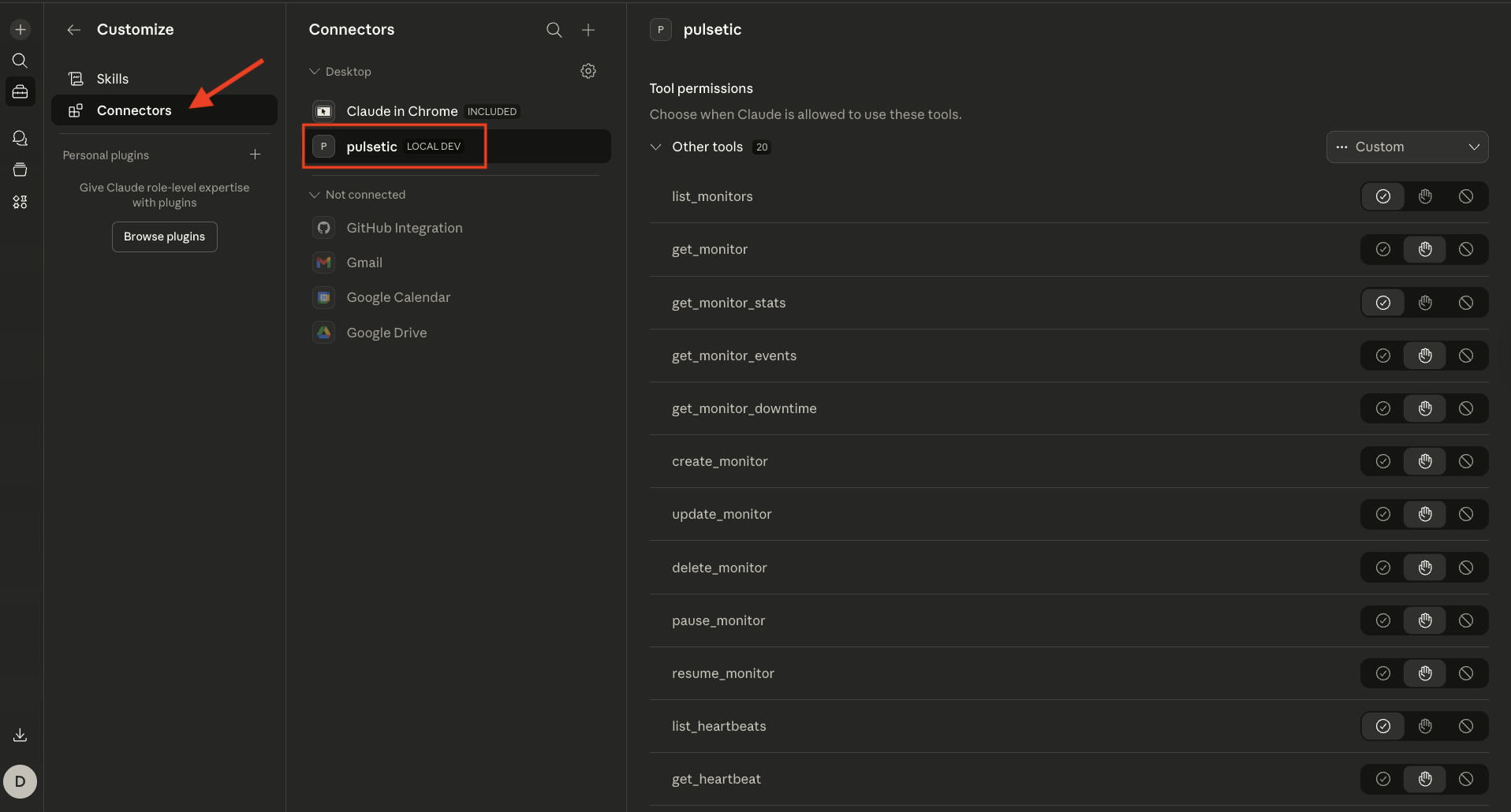Open the Customize toolbox icon in left rail
This screenshot has height=812, width=1511.
click(x=21, y=91)
